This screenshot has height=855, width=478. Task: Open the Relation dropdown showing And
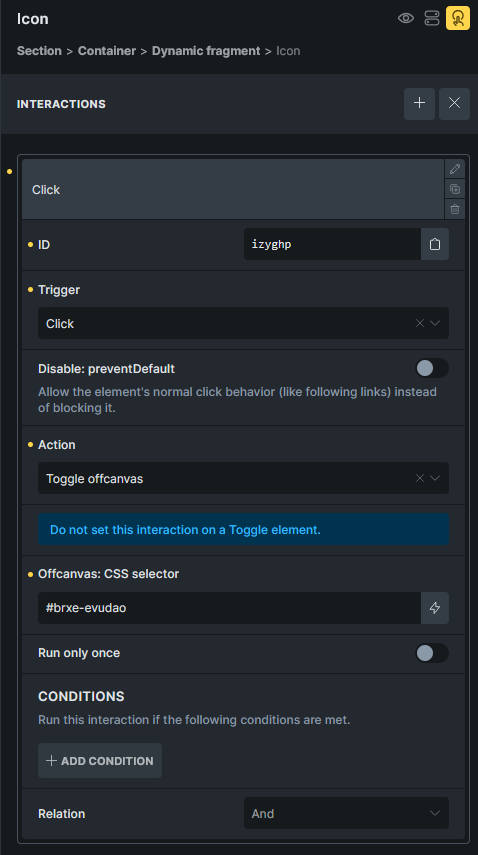(346, 814)
